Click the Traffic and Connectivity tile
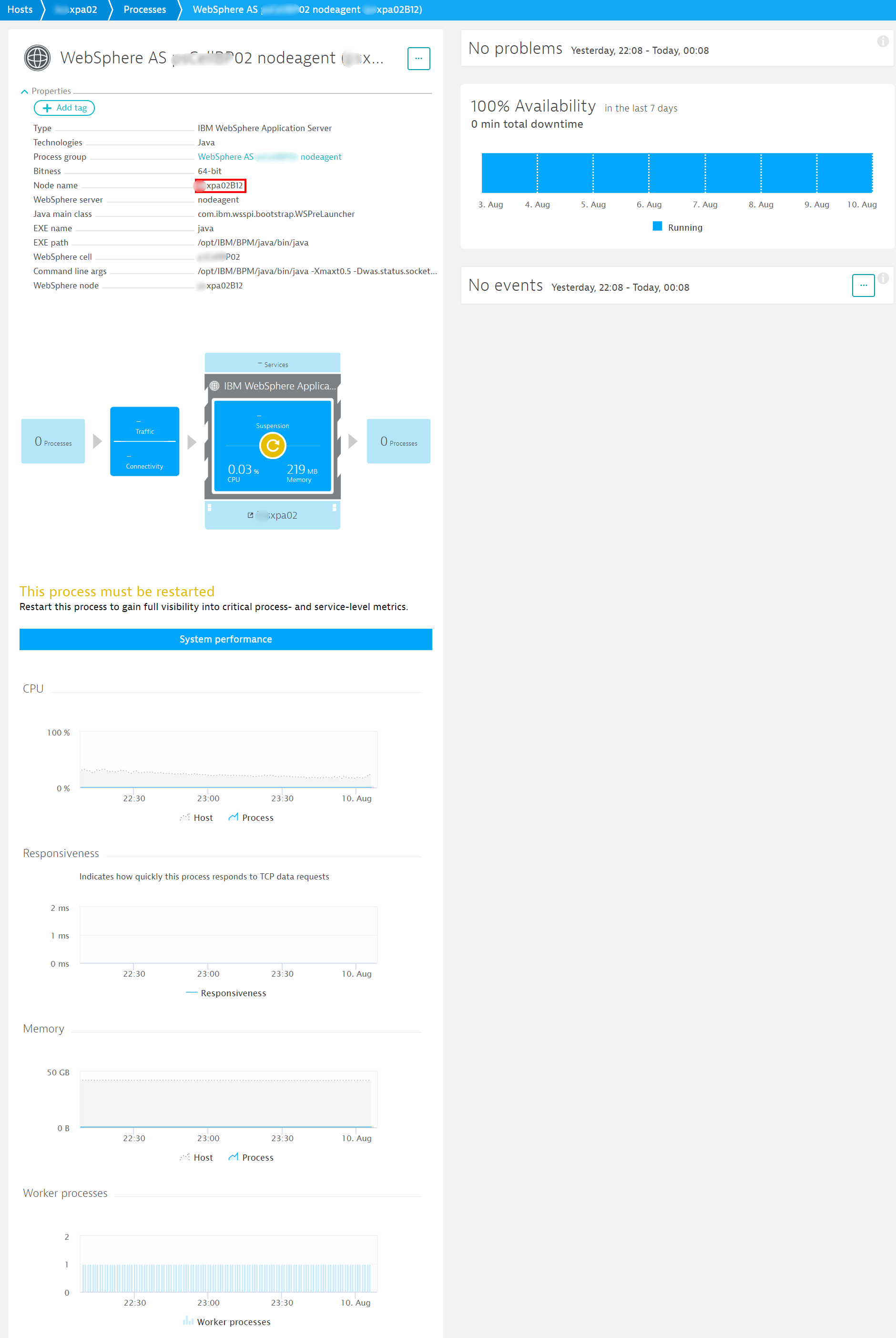 click(x=144, y=442)
